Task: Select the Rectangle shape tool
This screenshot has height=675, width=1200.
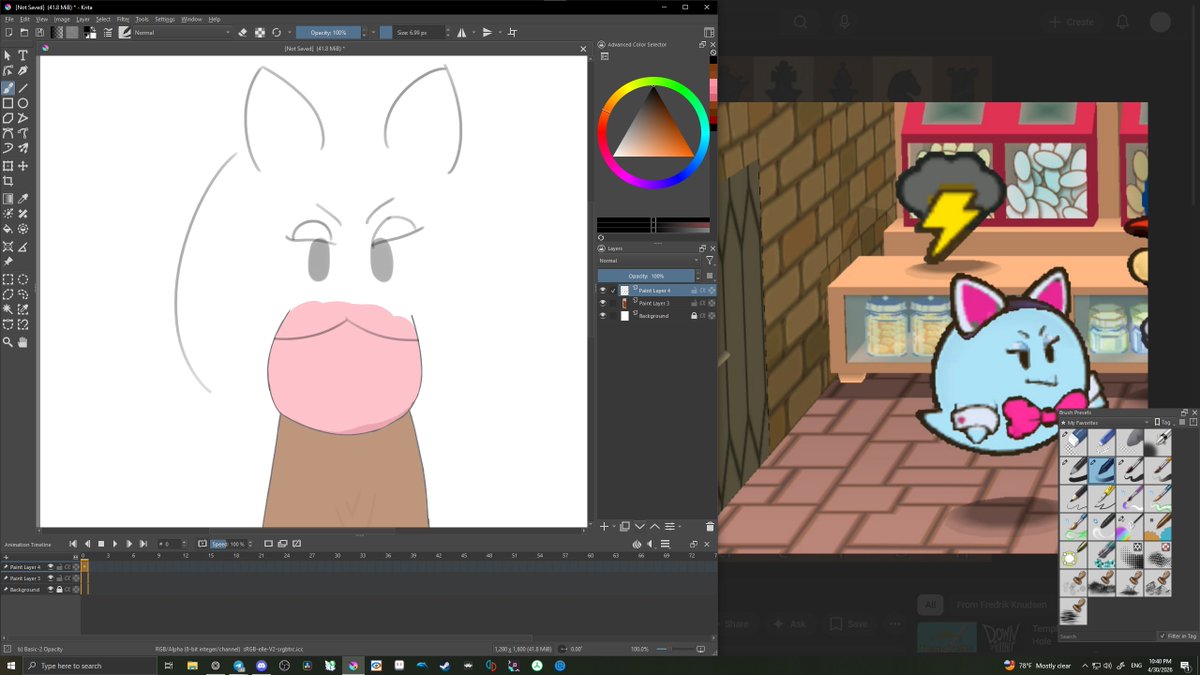Action: click(8, 103)
